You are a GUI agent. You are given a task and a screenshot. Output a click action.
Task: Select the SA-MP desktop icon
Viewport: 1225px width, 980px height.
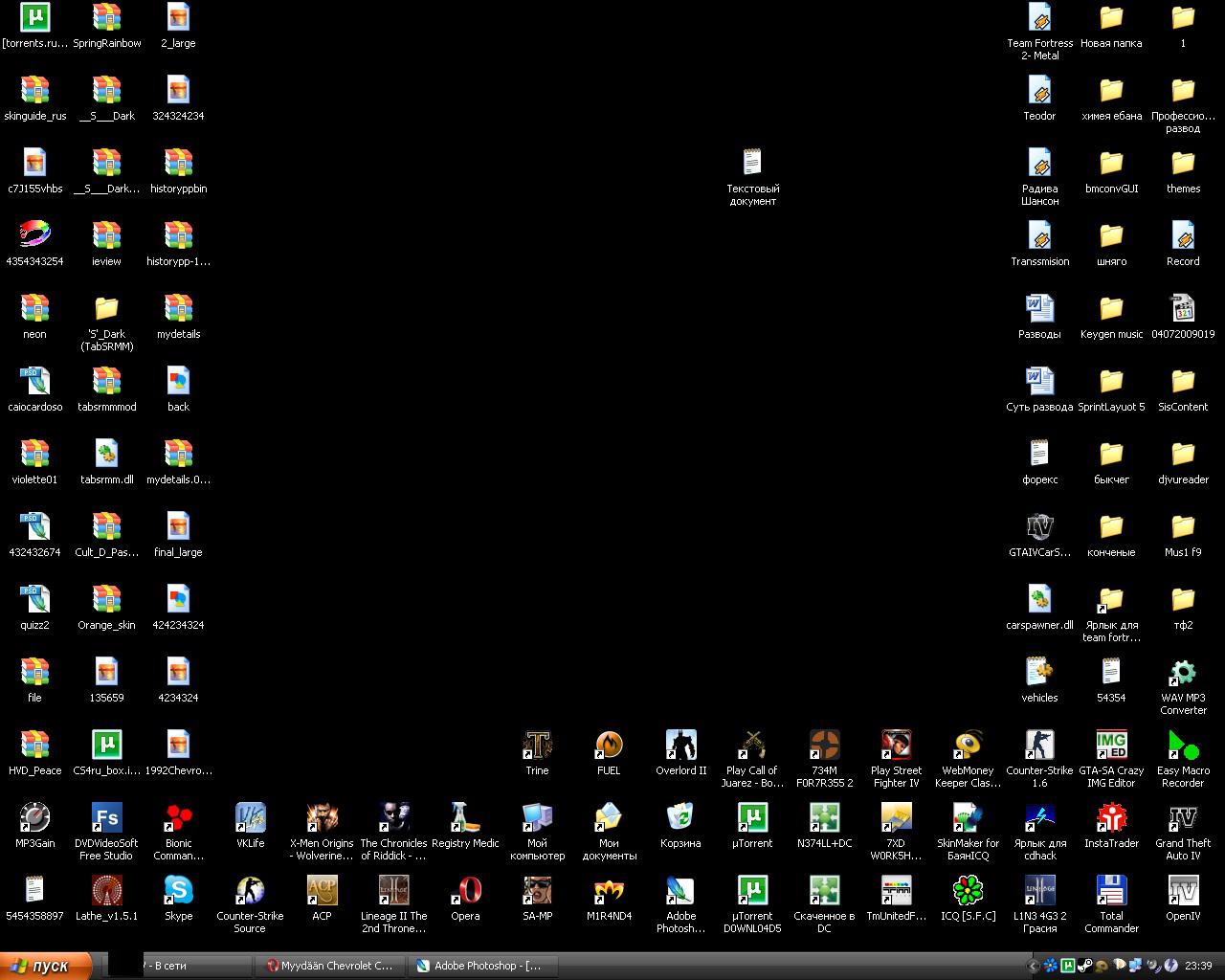[x=537, y=890]
